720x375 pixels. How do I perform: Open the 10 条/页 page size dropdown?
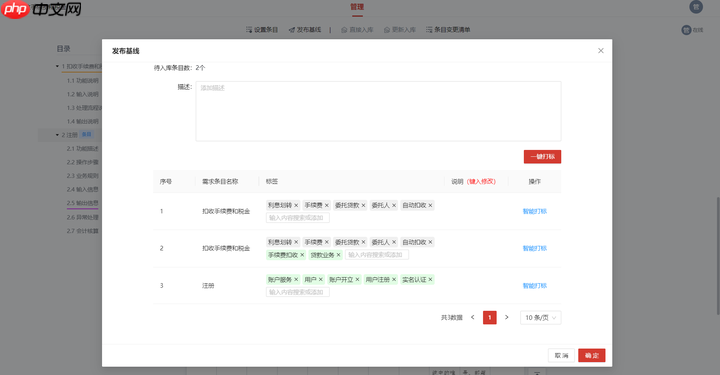540,318
